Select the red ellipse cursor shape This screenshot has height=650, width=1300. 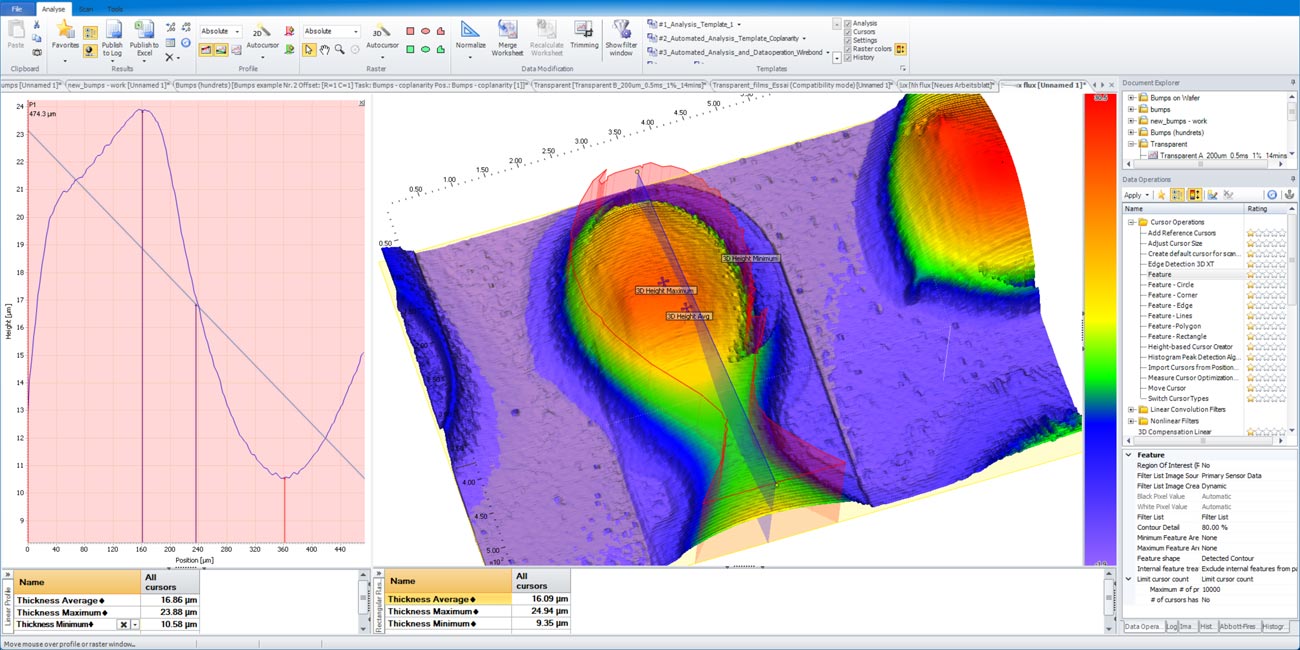tap(426, 31)
